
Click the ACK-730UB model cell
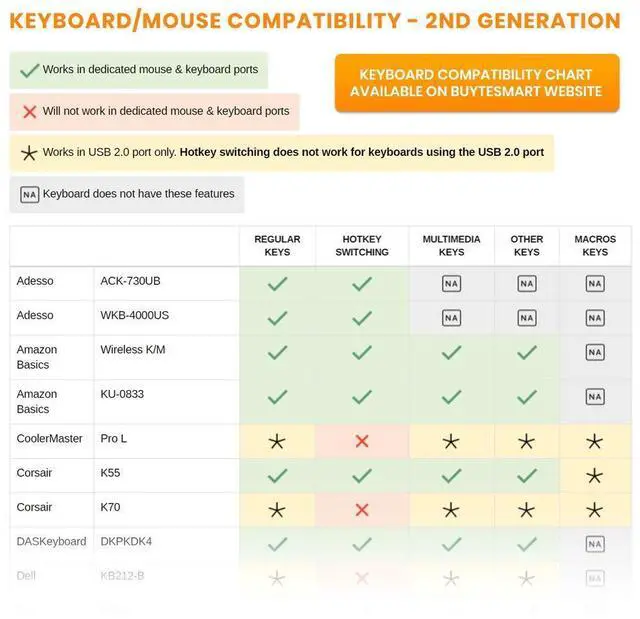130,281
